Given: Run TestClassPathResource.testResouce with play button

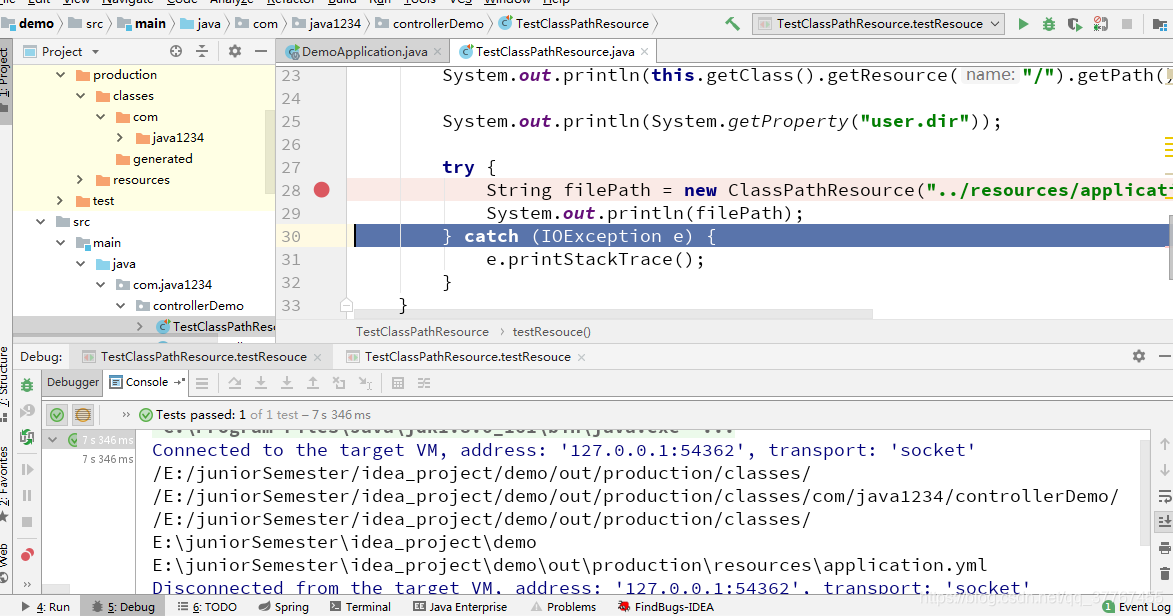Looking at the screenshot, I should [x=1023, y=24].
